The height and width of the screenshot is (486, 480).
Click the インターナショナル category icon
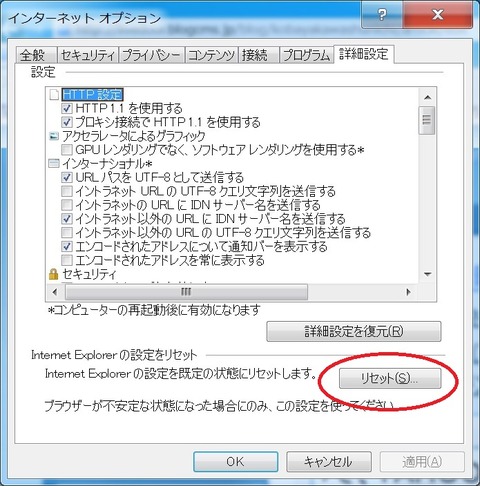pos(54,164)
